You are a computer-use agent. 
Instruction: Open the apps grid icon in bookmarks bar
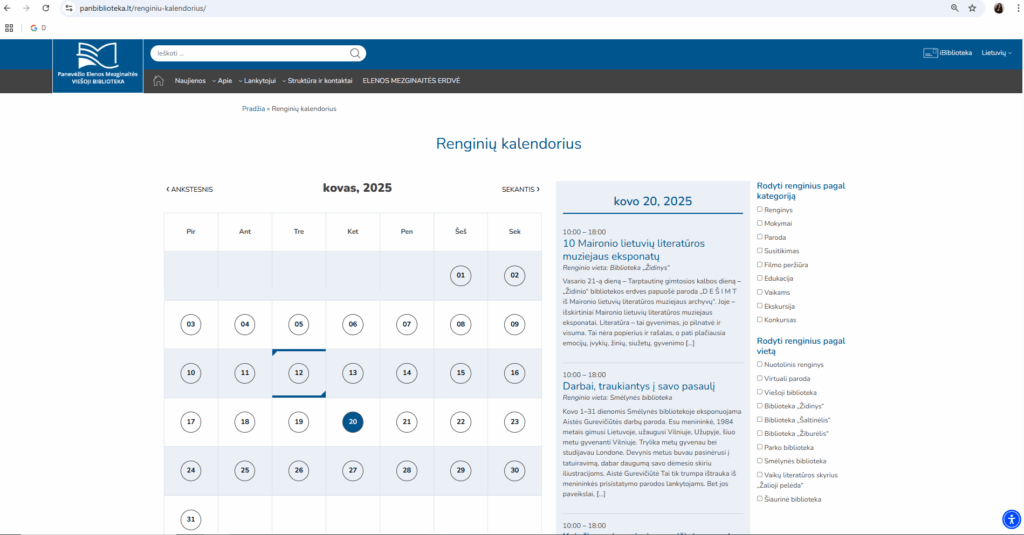(9, 28)
